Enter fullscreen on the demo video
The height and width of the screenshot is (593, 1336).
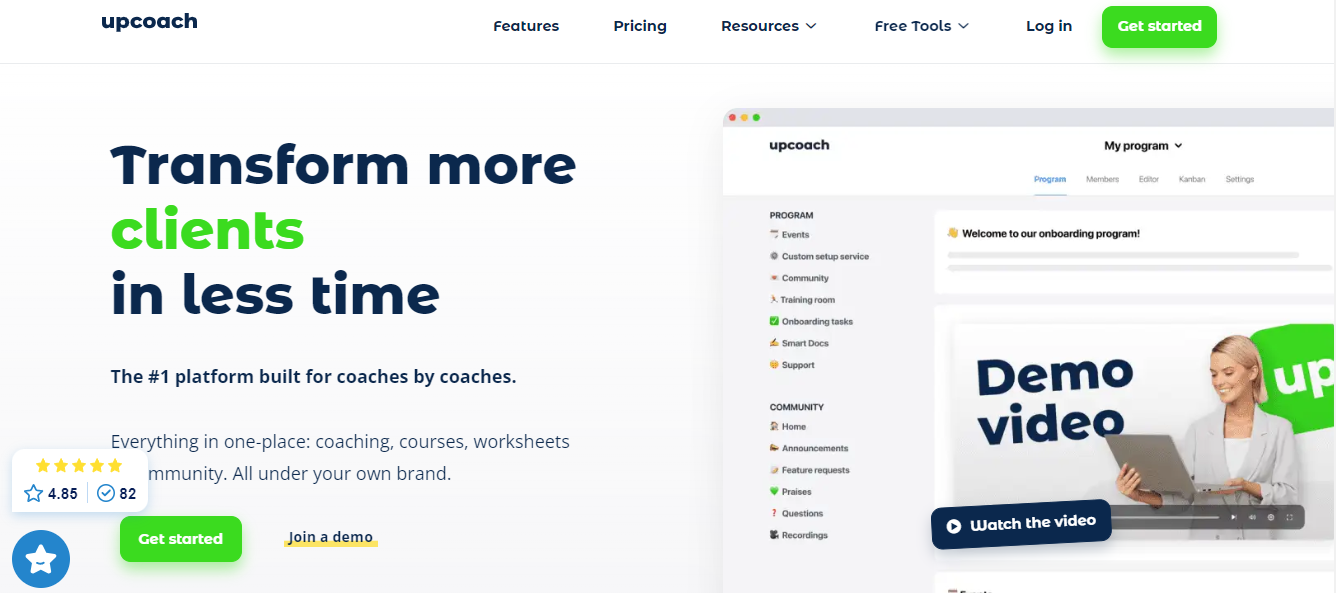1289,517
